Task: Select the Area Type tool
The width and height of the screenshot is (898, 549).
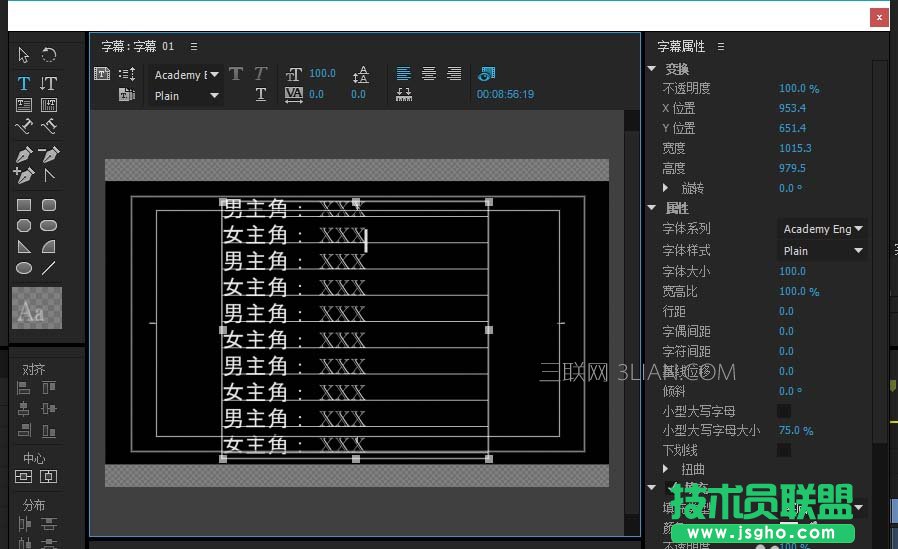Action: click(23, 105)
